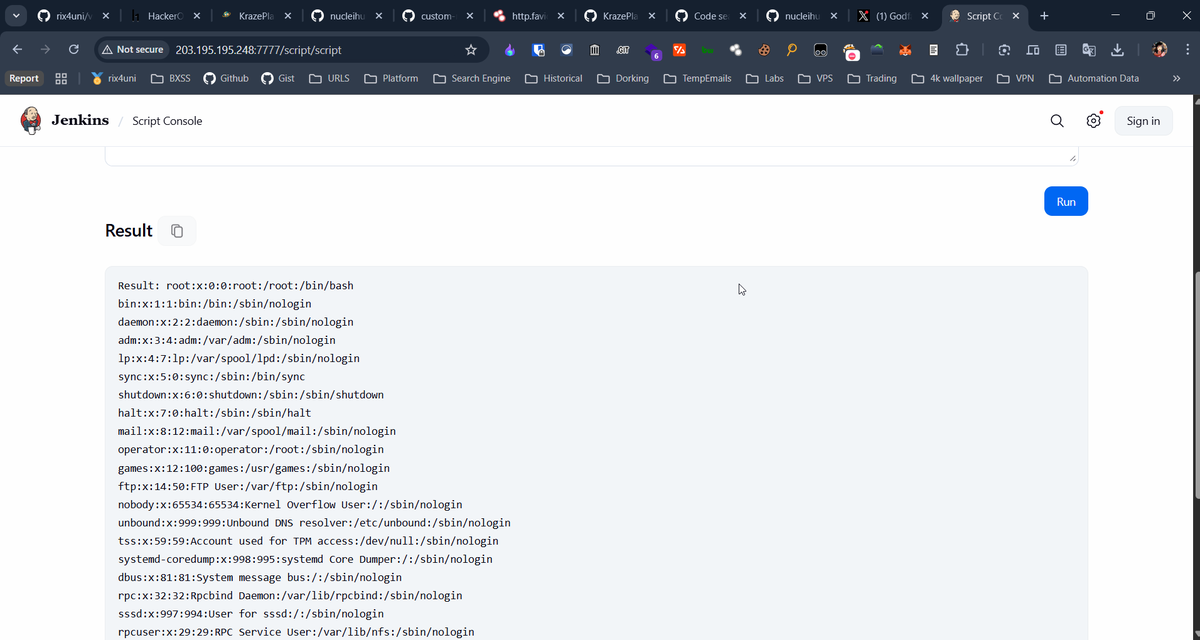Screen dimensions: 1200x640
Task: Open the Labs bookmark folder
Action: pos(765,78)
